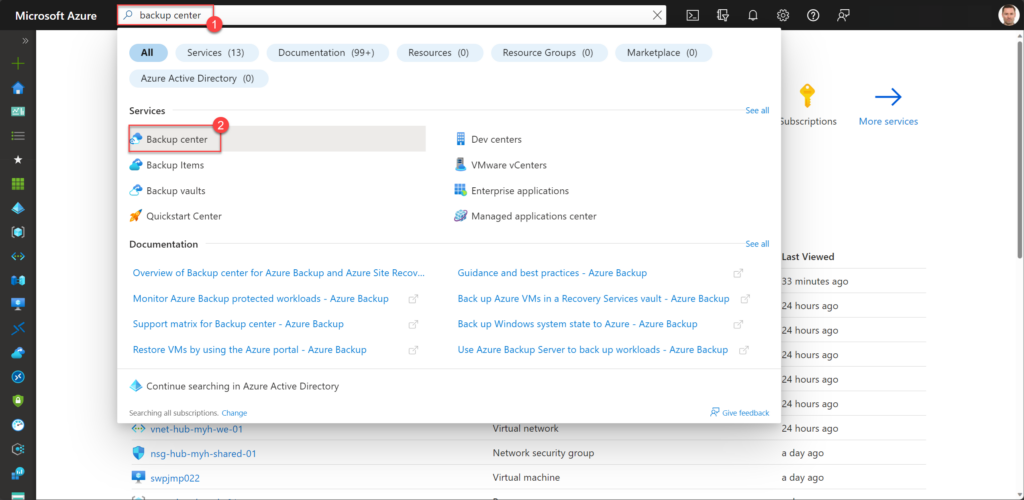See all Services results

[757, 111]
